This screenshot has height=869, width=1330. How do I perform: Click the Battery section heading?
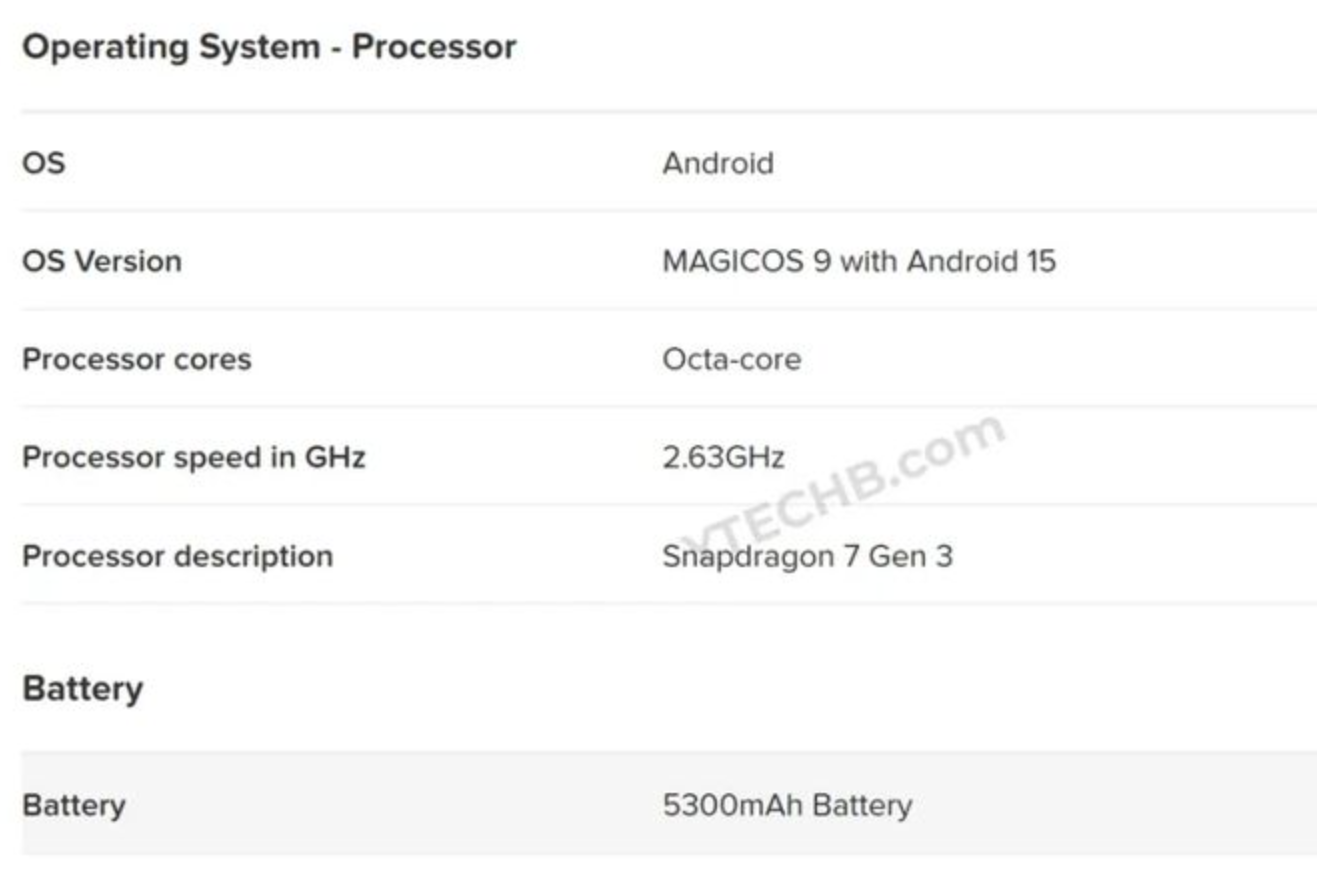82,689
